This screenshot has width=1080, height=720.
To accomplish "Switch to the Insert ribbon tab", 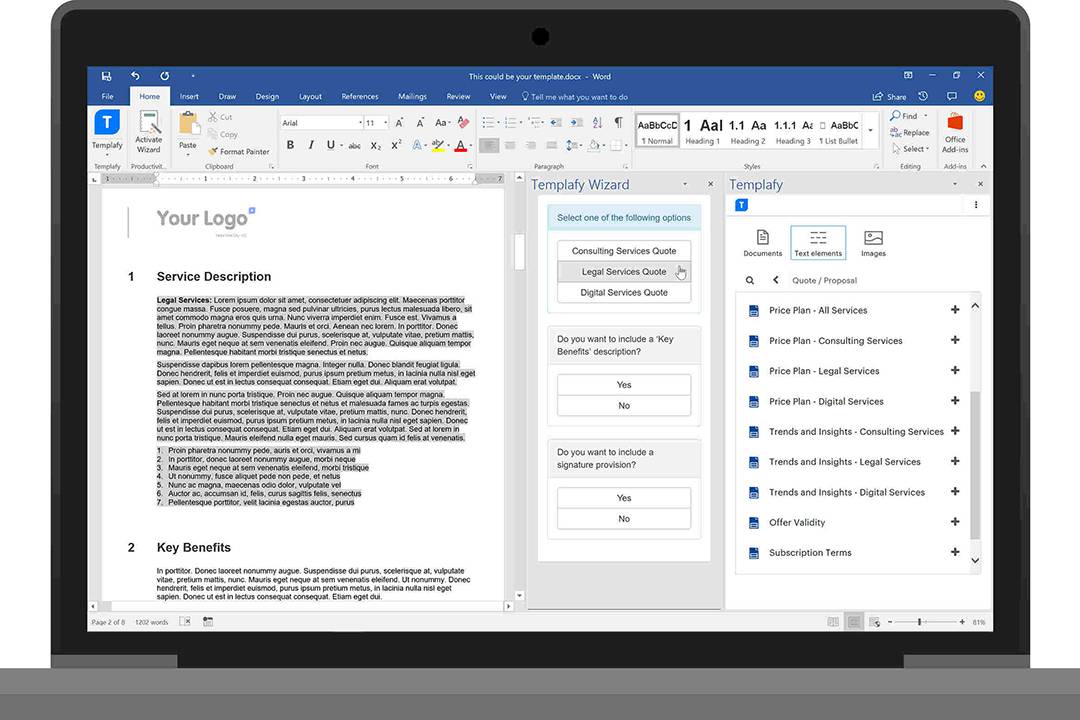I will (x=189, y=97).
